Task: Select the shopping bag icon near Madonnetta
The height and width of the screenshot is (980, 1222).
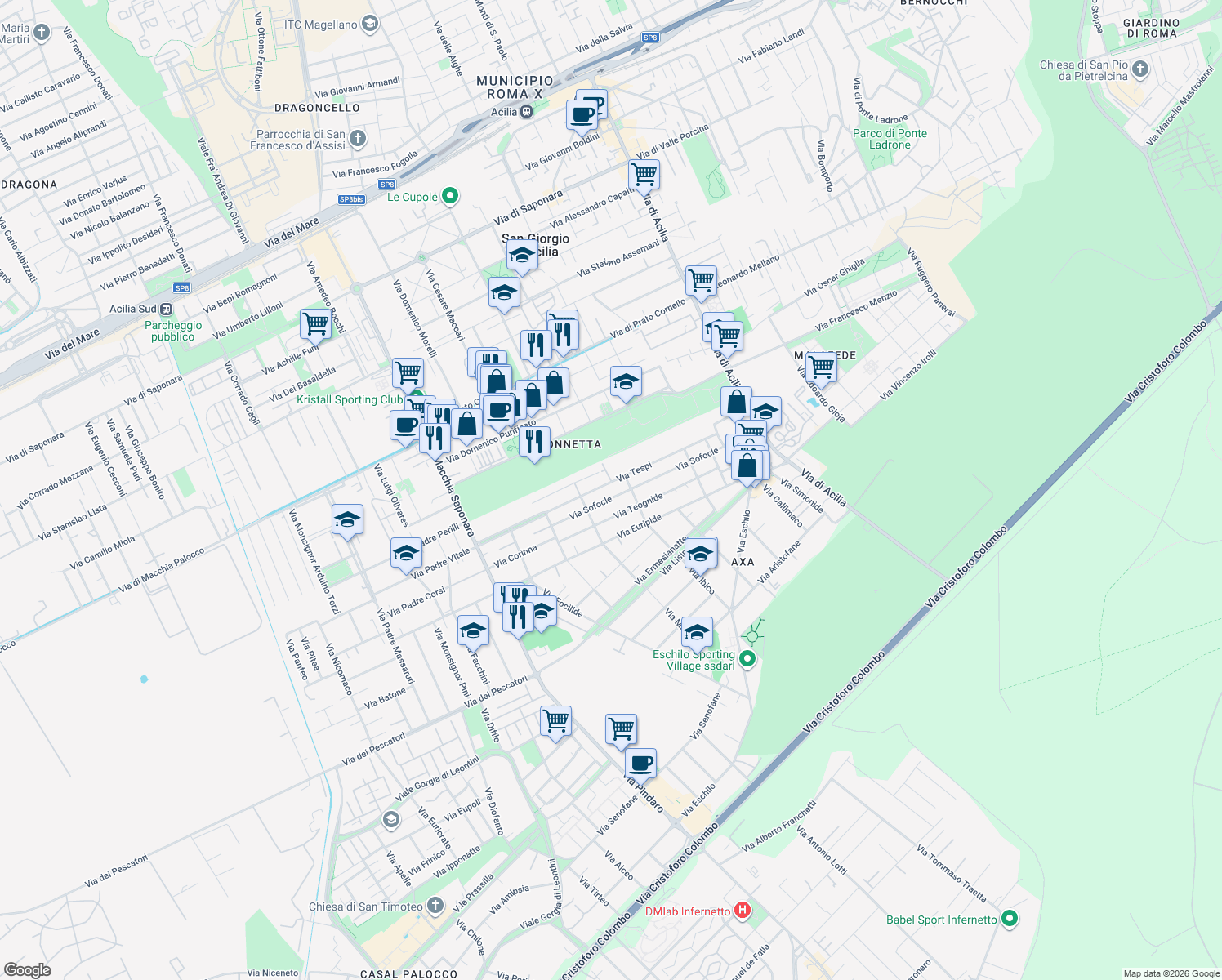Action: pyautogui.click(x=555, y=382)
